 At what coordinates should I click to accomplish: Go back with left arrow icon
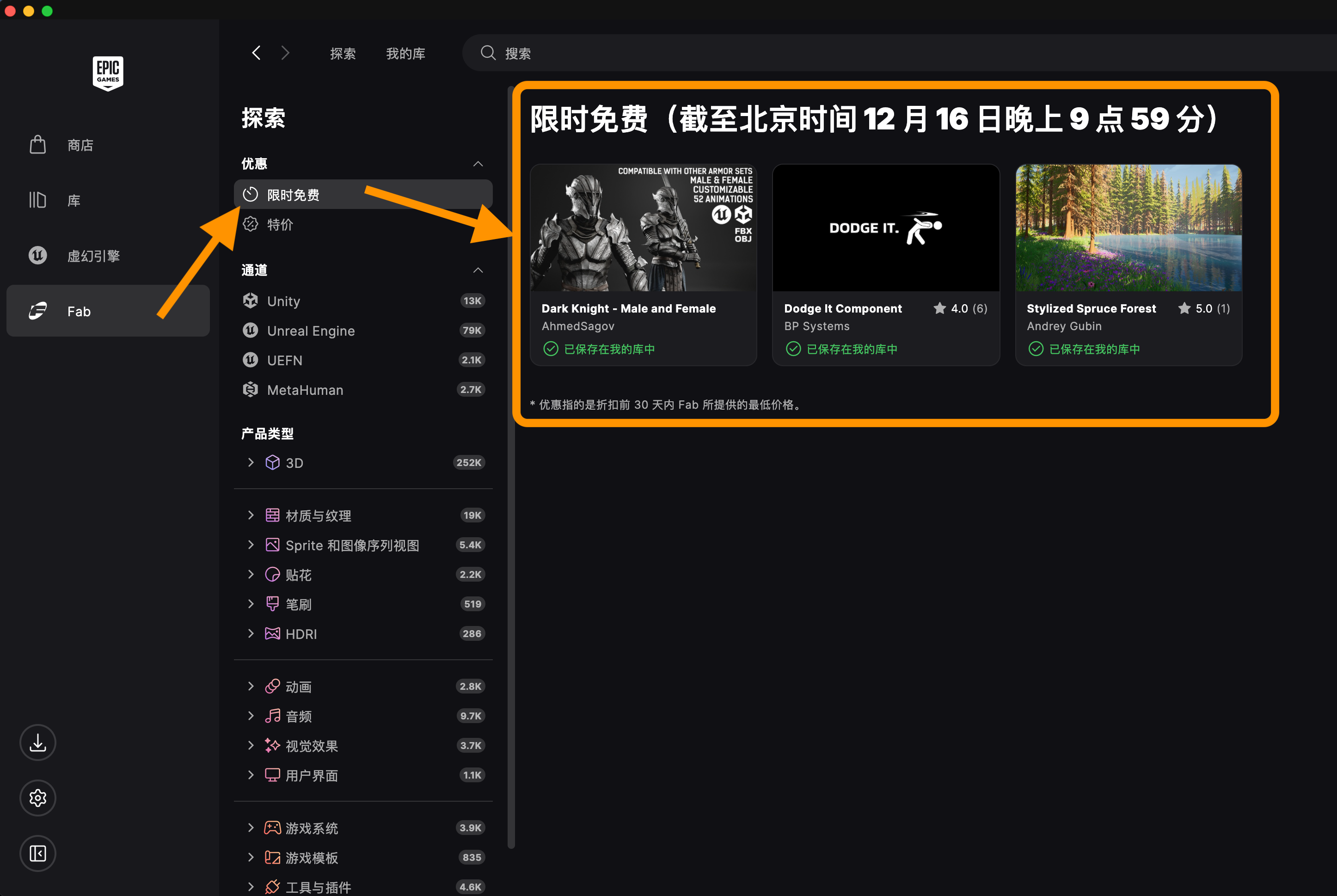click(256, 53)
